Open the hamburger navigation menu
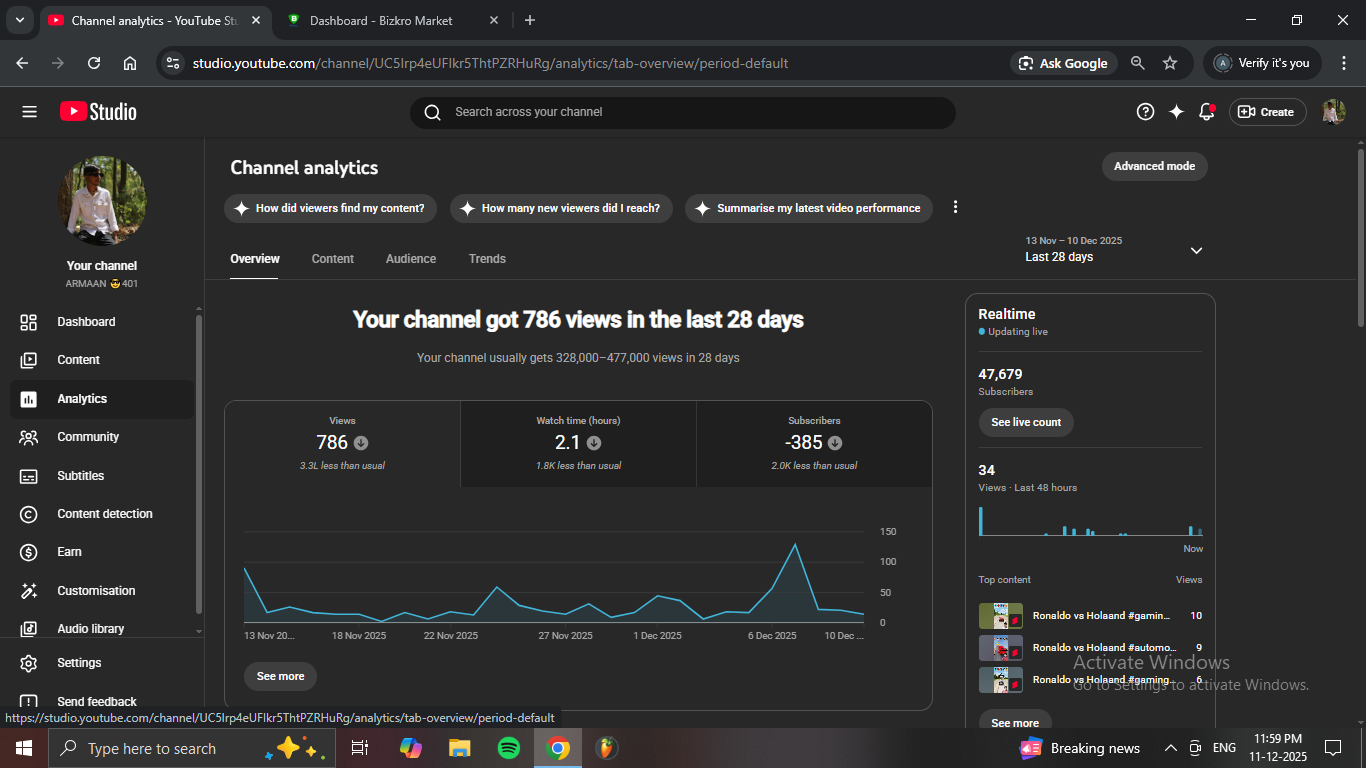Viewport: 1366px width, 768px height. click(29, 112)
